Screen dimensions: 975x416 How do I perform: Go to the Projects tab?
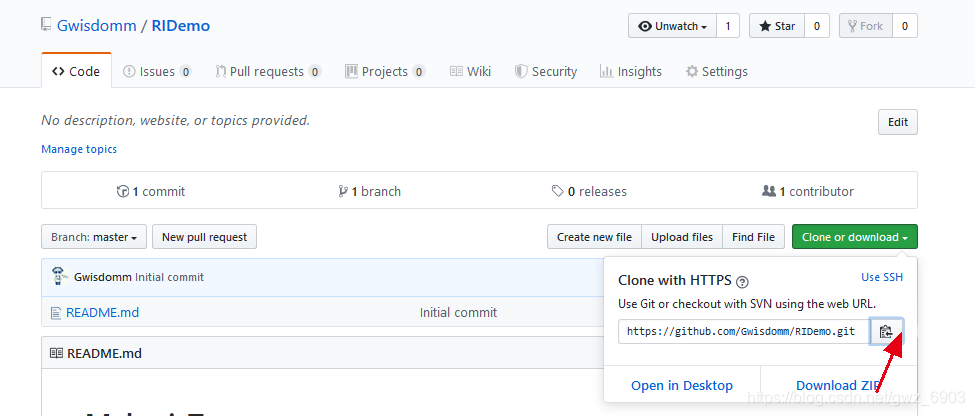[x=385, y=72]
